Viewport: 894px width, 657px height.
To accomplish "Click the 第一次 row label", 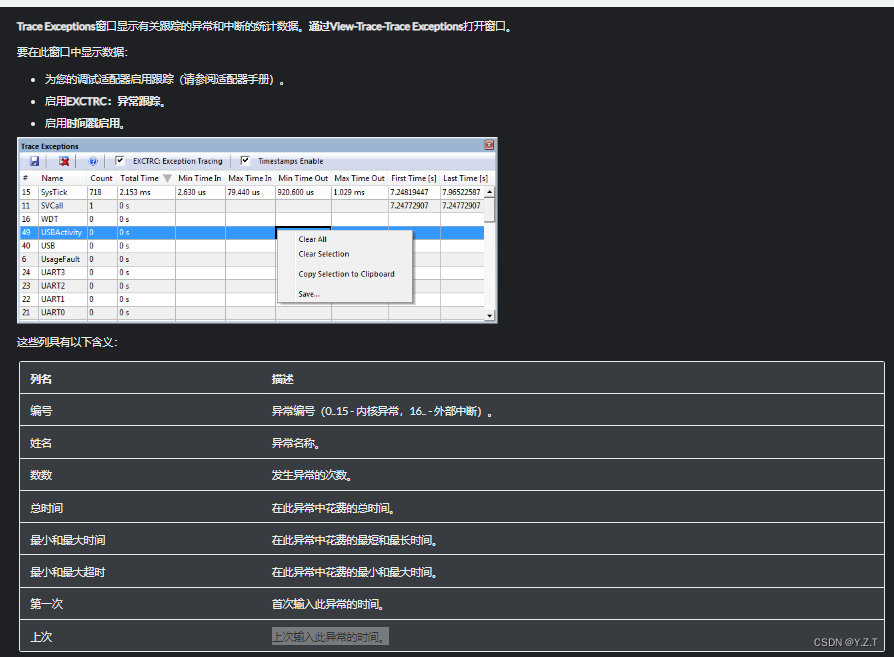I will [47, 604].
